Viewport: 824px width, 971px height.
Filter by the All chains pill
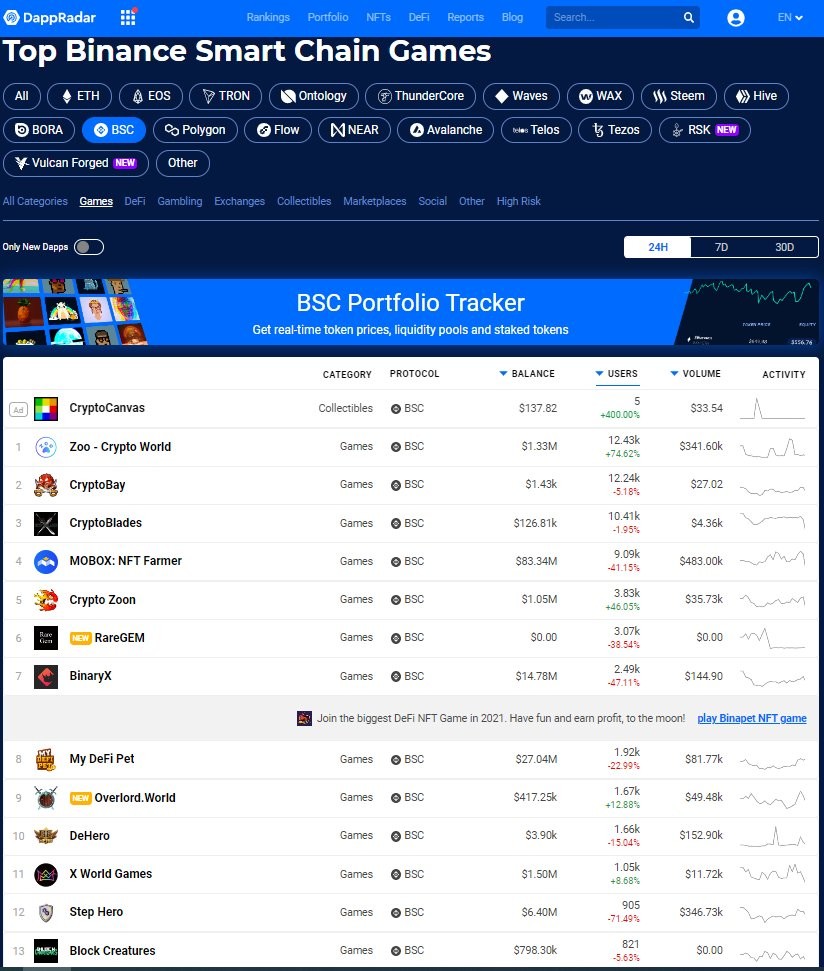22,96
